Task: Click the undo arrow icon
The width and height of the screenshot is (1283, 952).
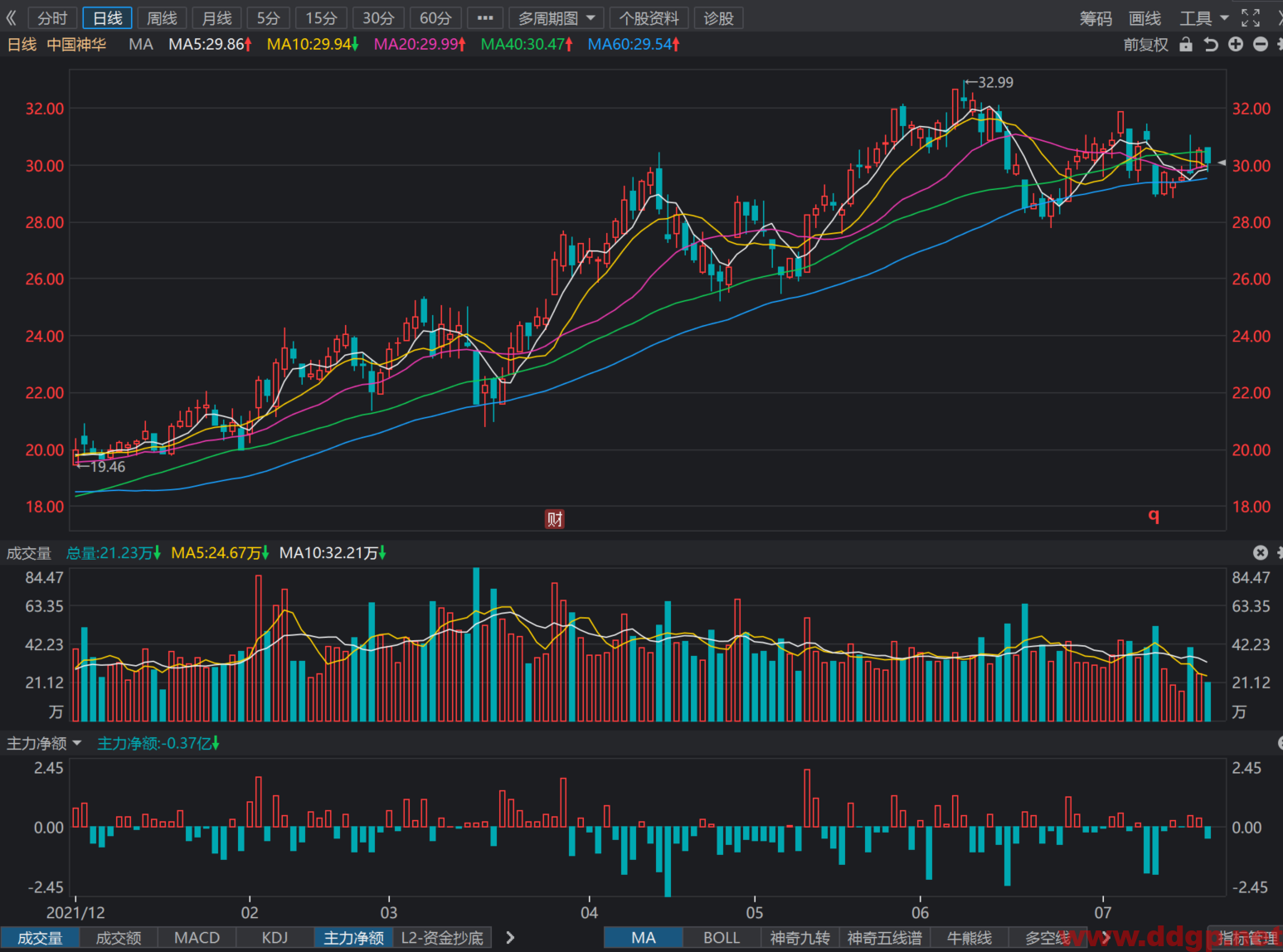Action: [x=1211, y=44]
